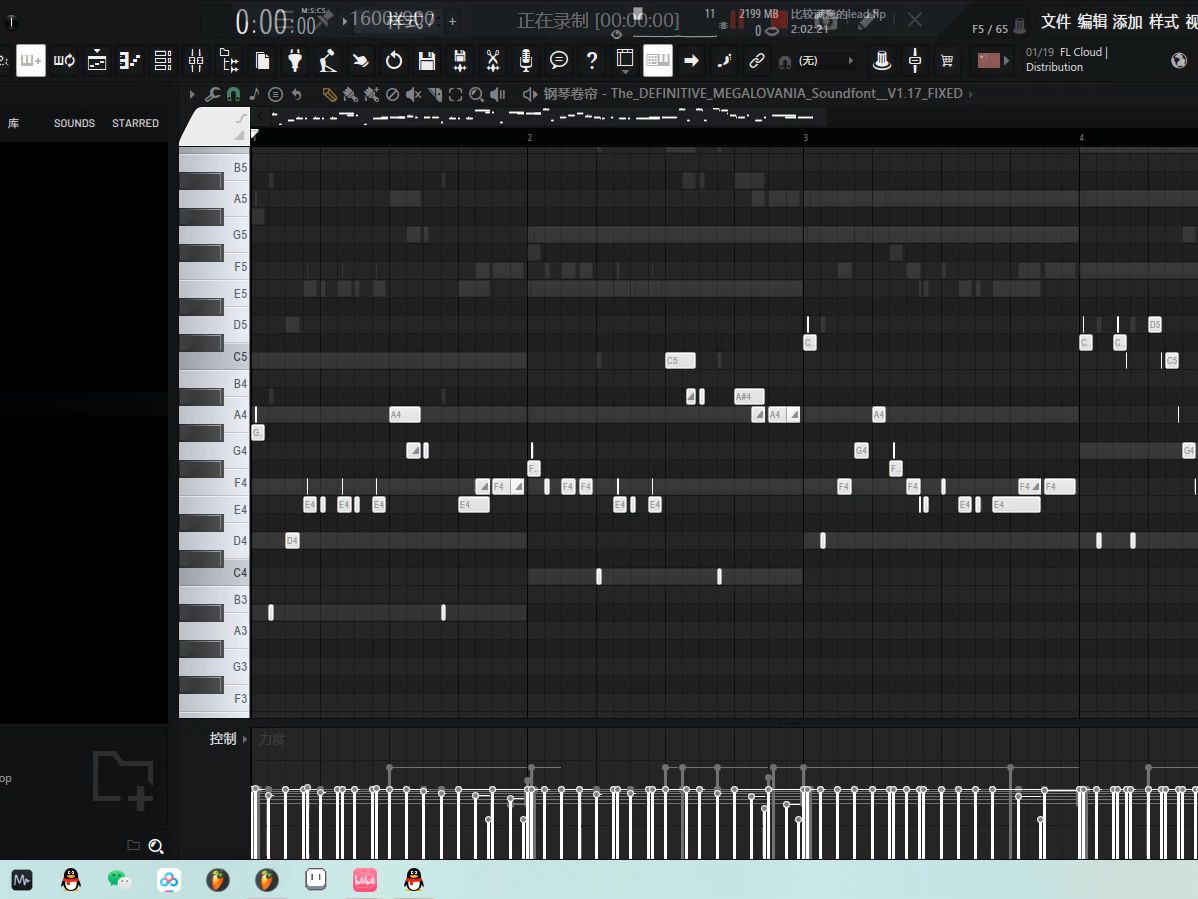Click the browser search magnifier button

(x=156, y=846)
